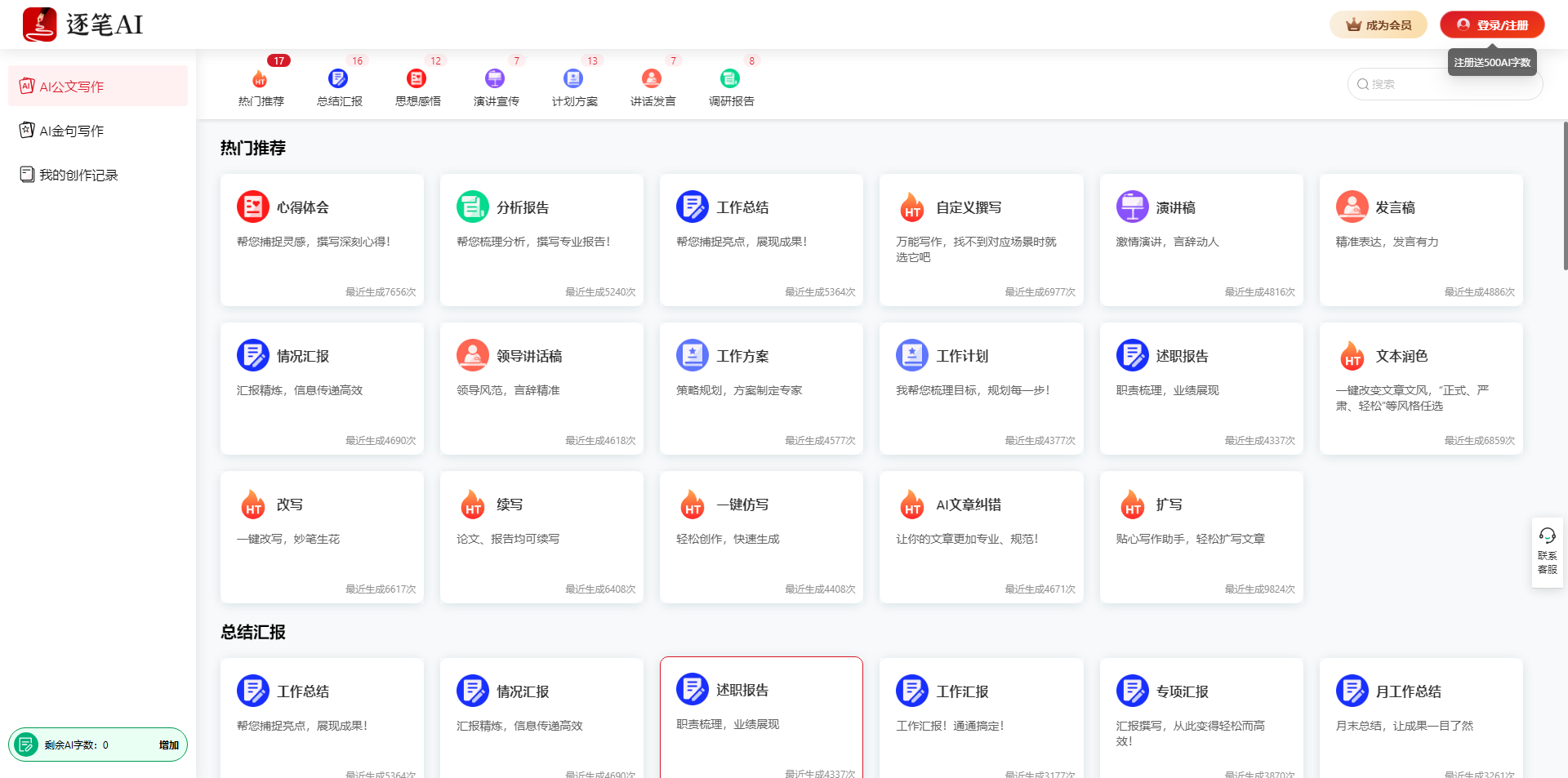Click the 注册送500AI字数 tooltip
The image size is (1568, 778).
[1492, 62]
